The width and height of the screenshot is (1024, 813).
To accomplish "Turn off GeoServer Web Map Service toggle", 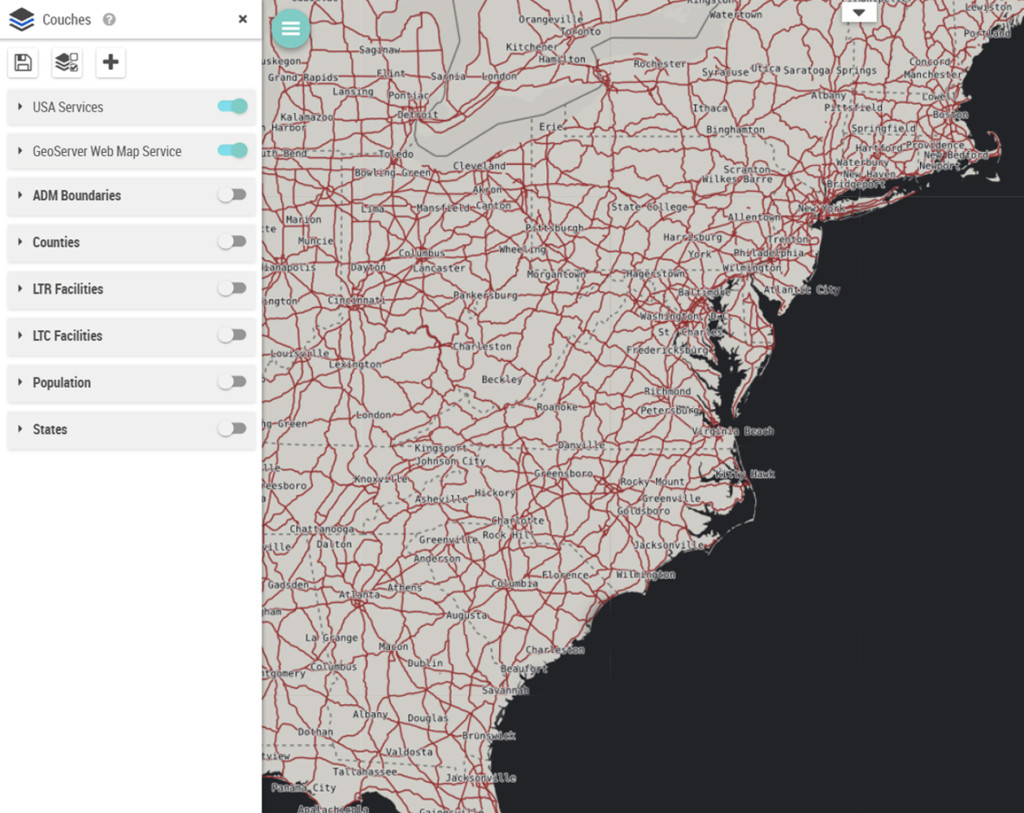I will (x=232, y=151).
